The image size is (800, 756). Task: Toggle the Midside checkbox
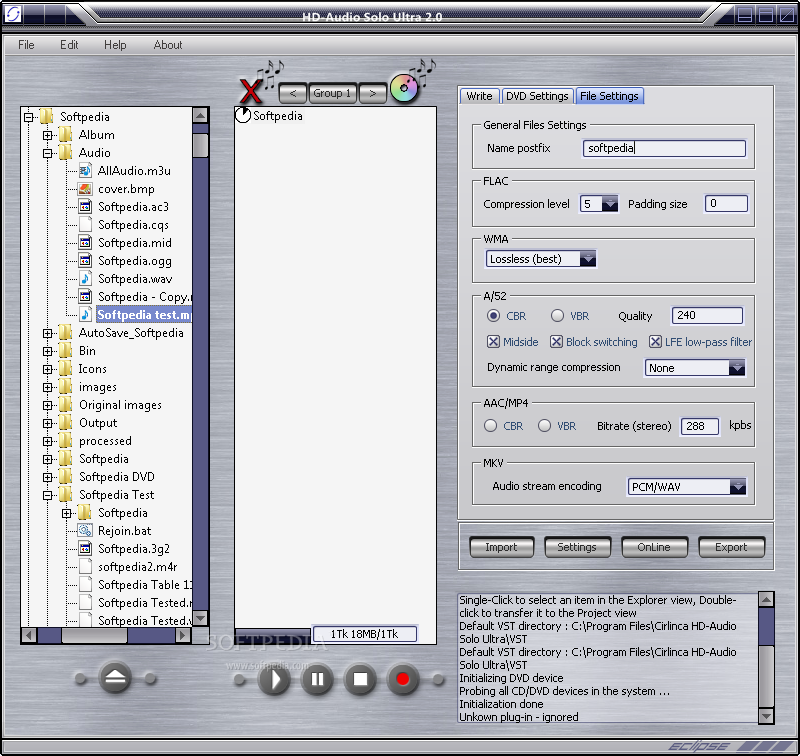point(493,342)
